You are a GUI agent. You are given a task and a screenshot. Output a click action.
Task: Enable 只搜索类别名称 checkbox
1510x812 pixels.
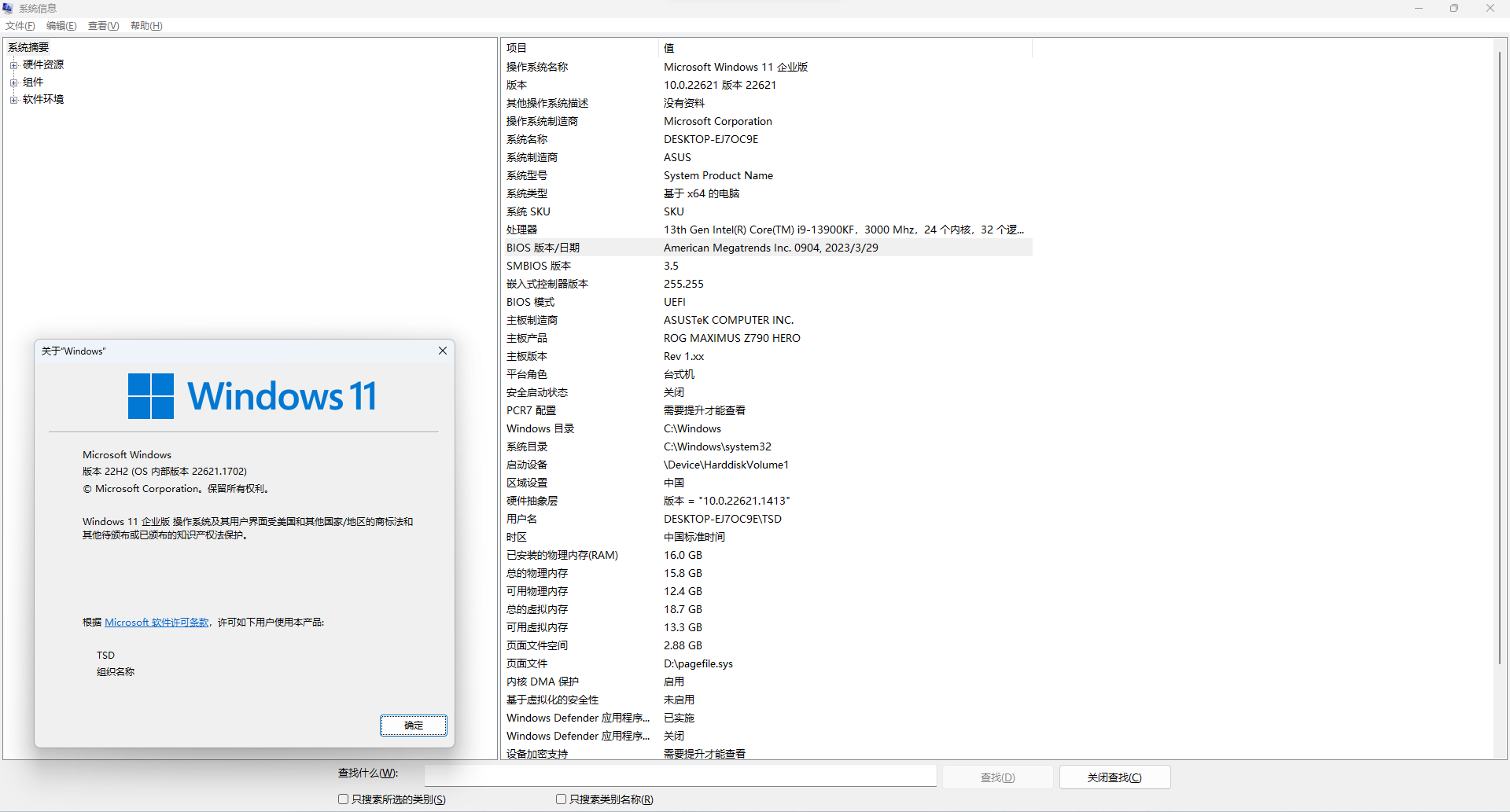point(561,799)
